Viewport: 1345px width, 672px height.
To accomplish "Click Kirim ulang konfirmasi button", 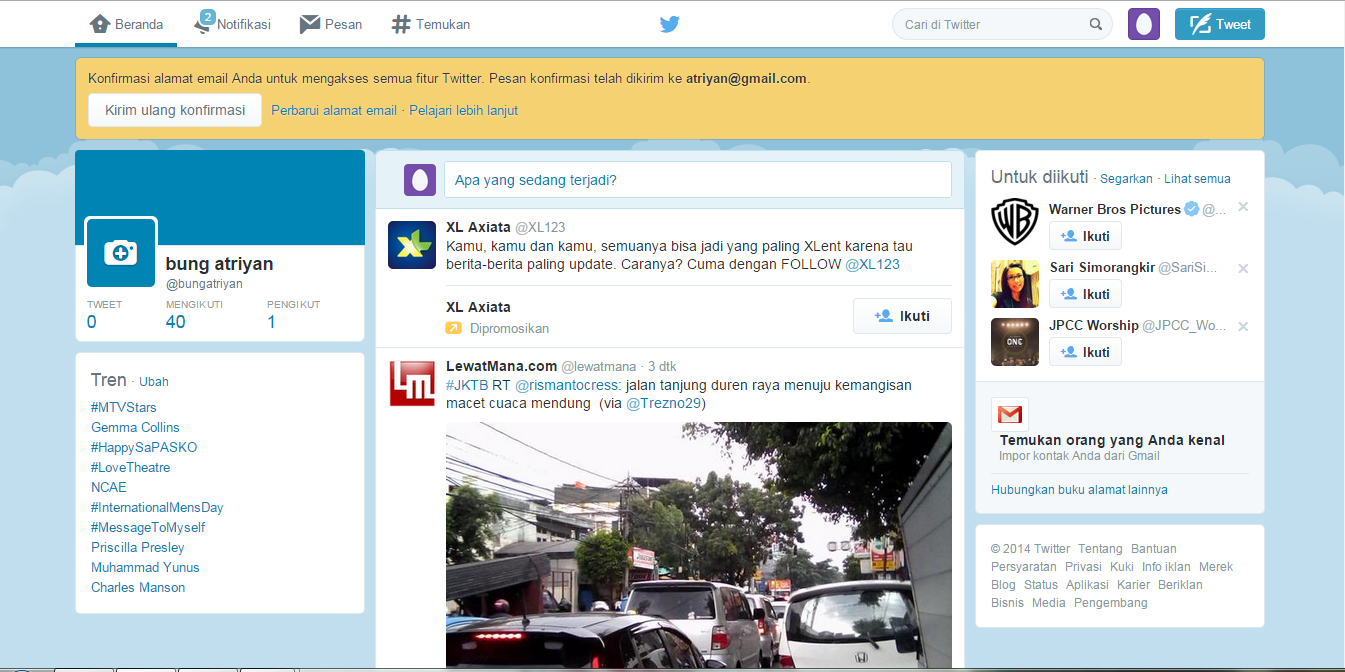I will click(175, 110).
